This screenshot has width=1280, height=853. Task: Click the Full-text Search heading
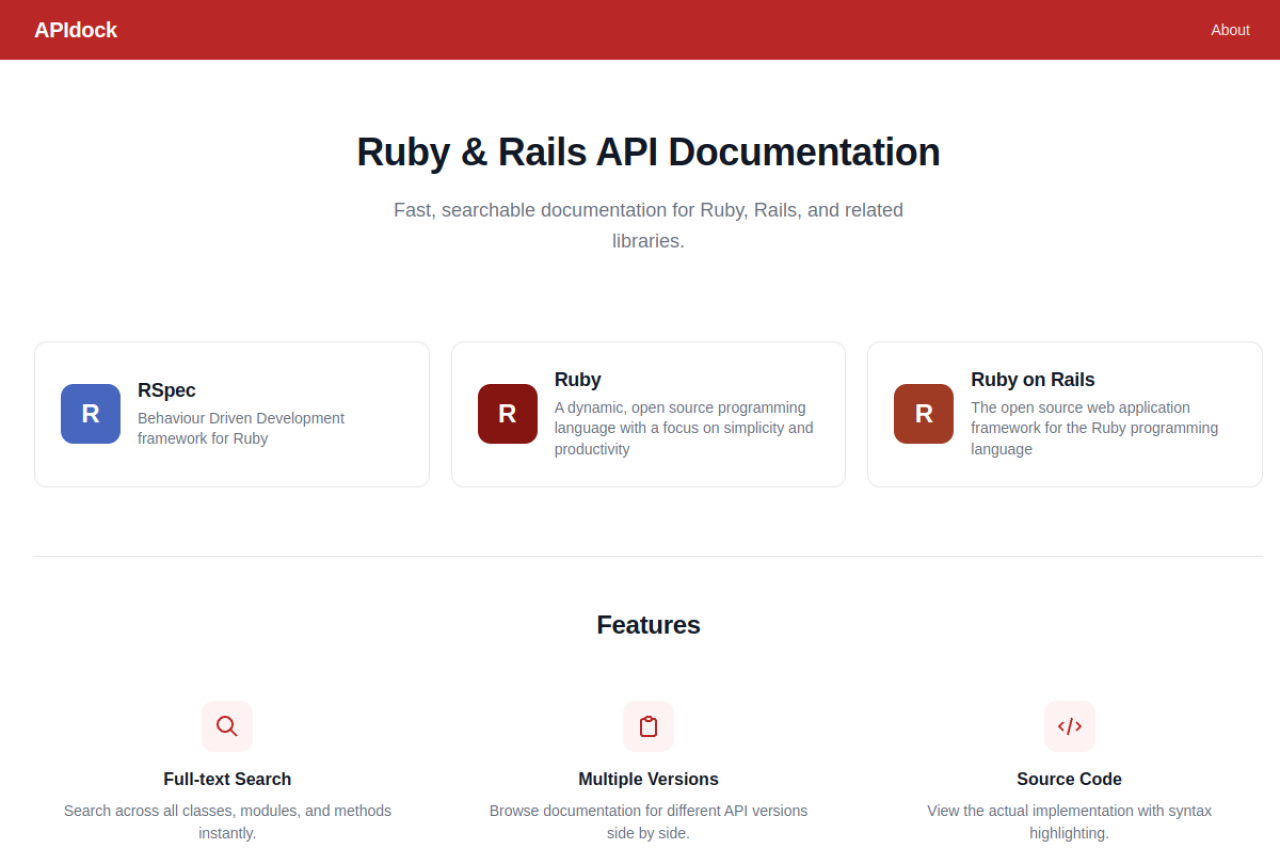(227, 779)
